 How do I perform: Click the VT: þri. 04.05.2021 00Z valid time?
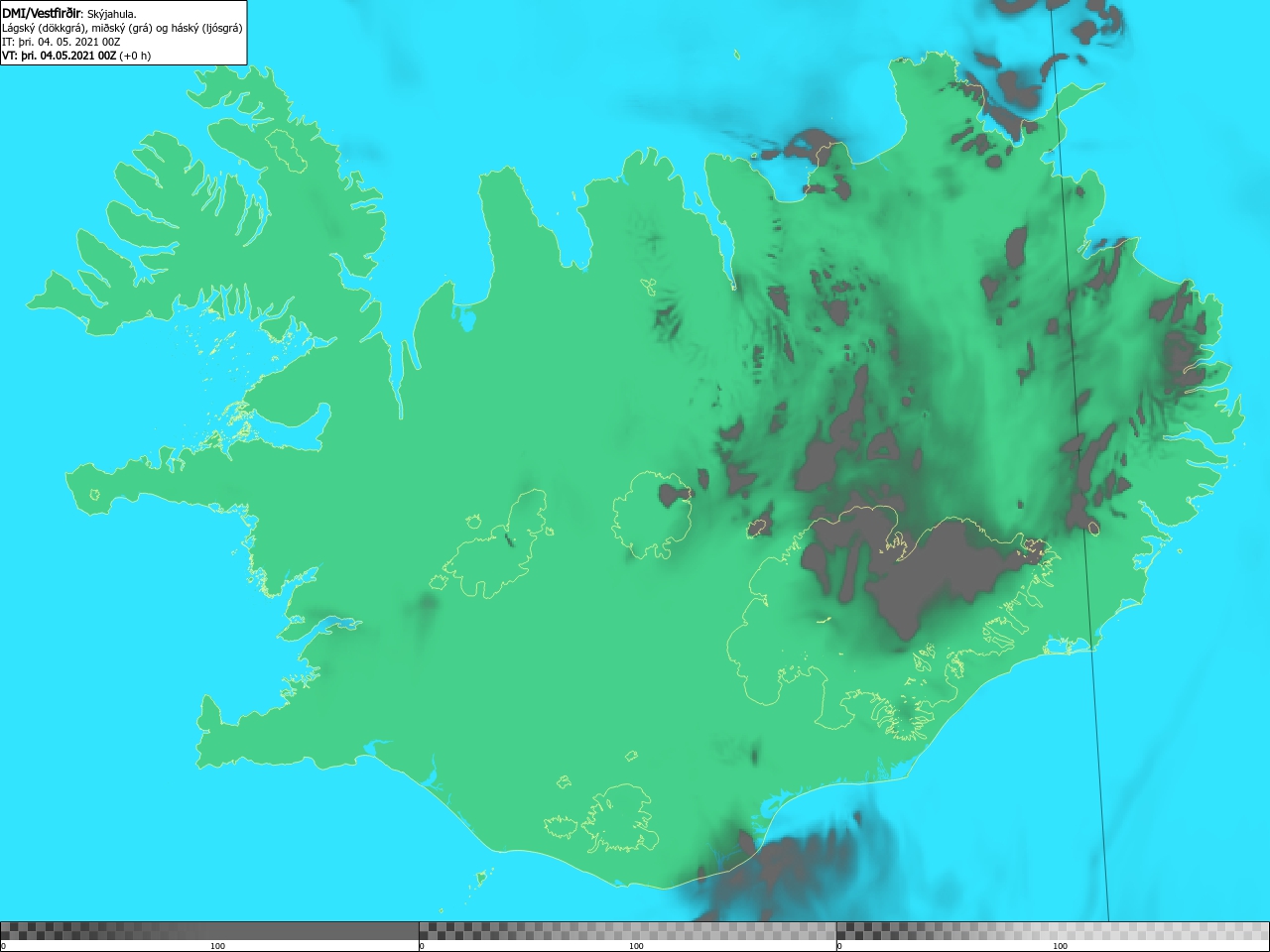60,56
